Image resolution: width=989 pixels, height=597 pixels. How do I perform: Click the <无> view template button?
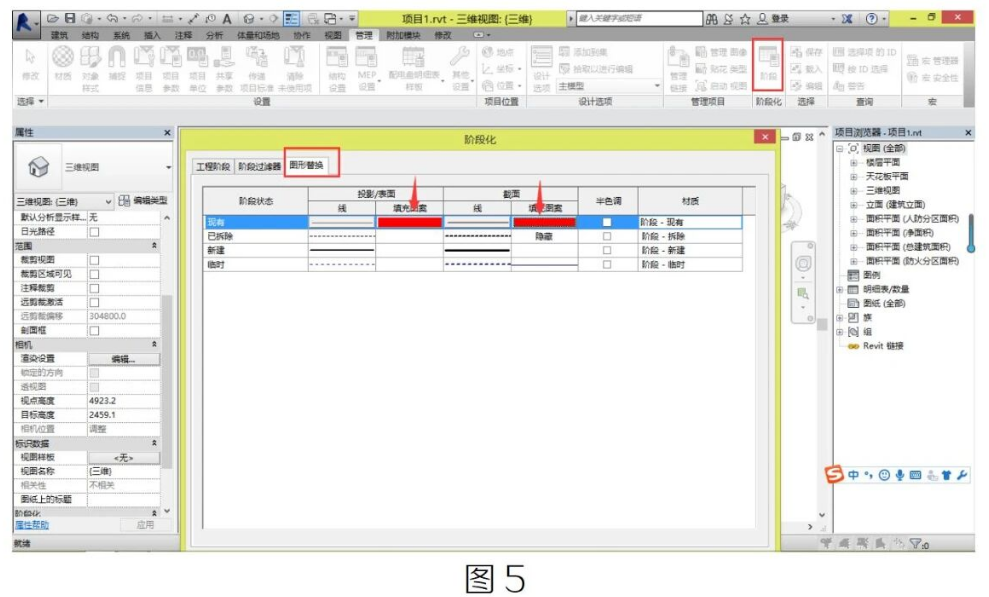(124, 458)
